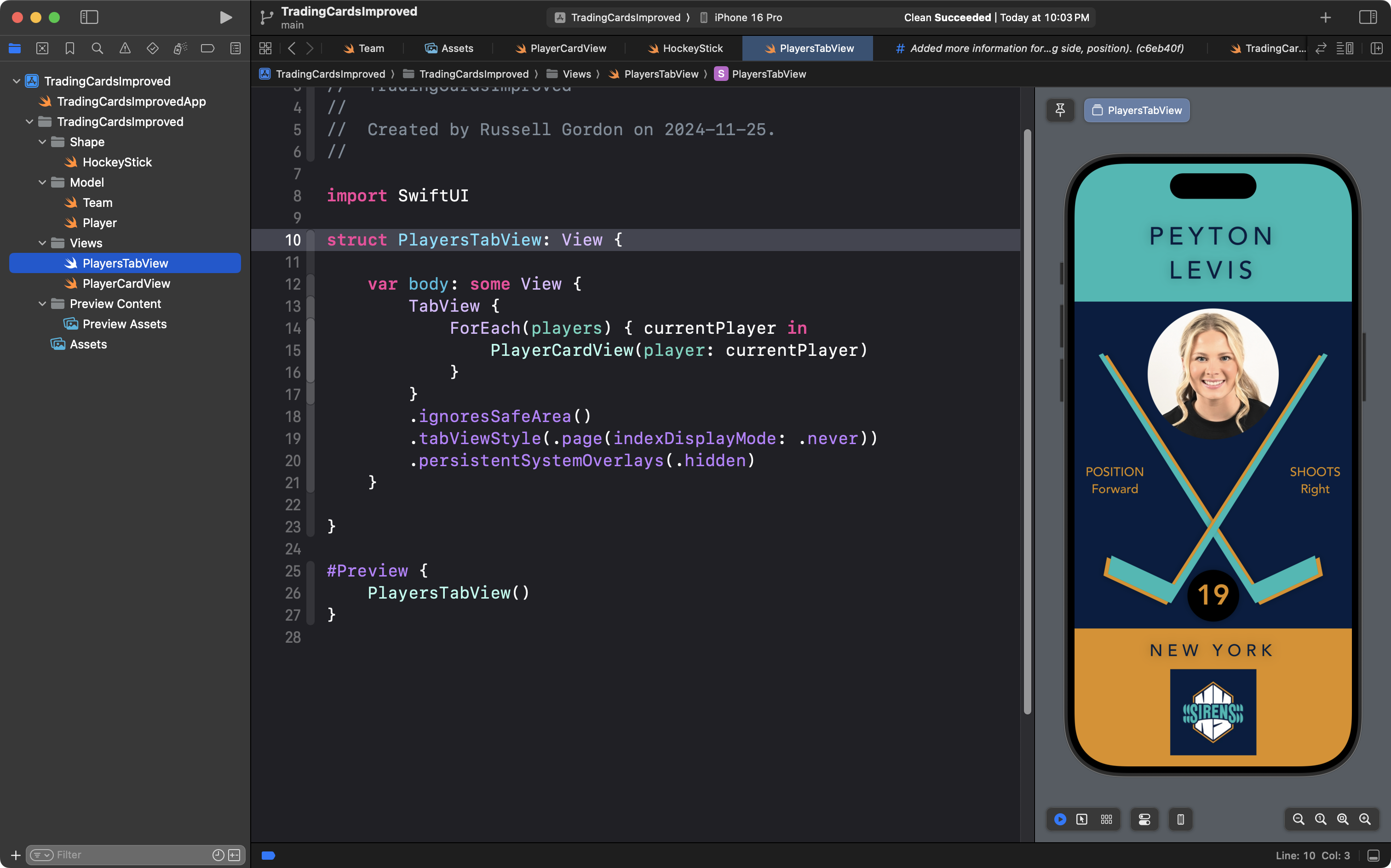Click the PlayersTabView preview button
1391x868 pixels.
(1137, 110)
